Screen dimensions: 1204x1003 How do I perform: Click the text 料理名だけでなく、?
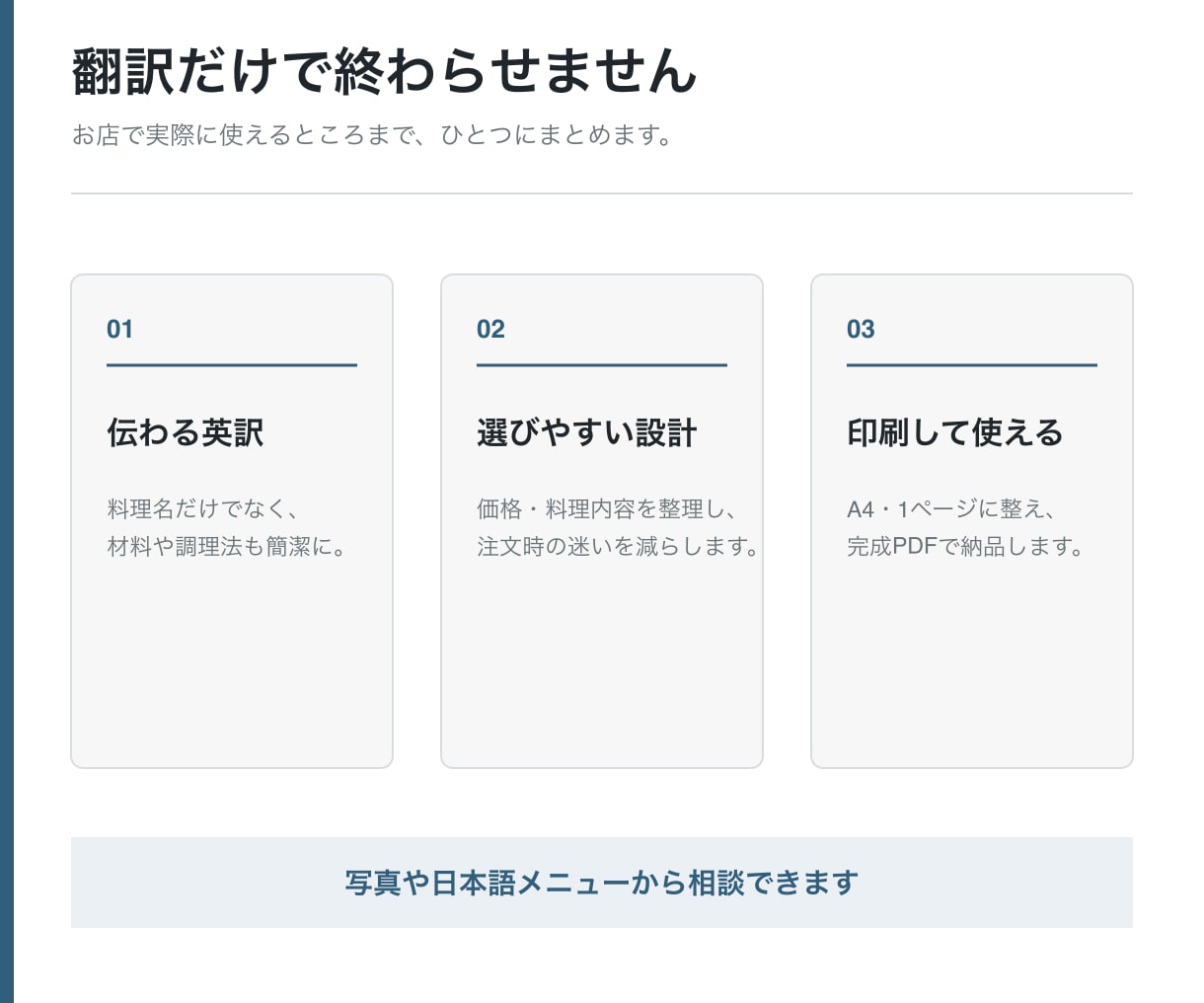[x=203, y=508]
